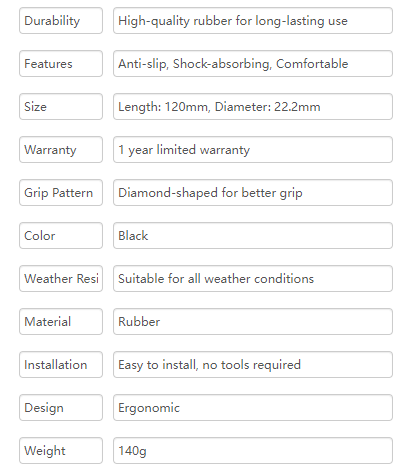This screenshot has height=471, width=407.
Task: Select the Color label field
Action: click(x=61, y=236)
